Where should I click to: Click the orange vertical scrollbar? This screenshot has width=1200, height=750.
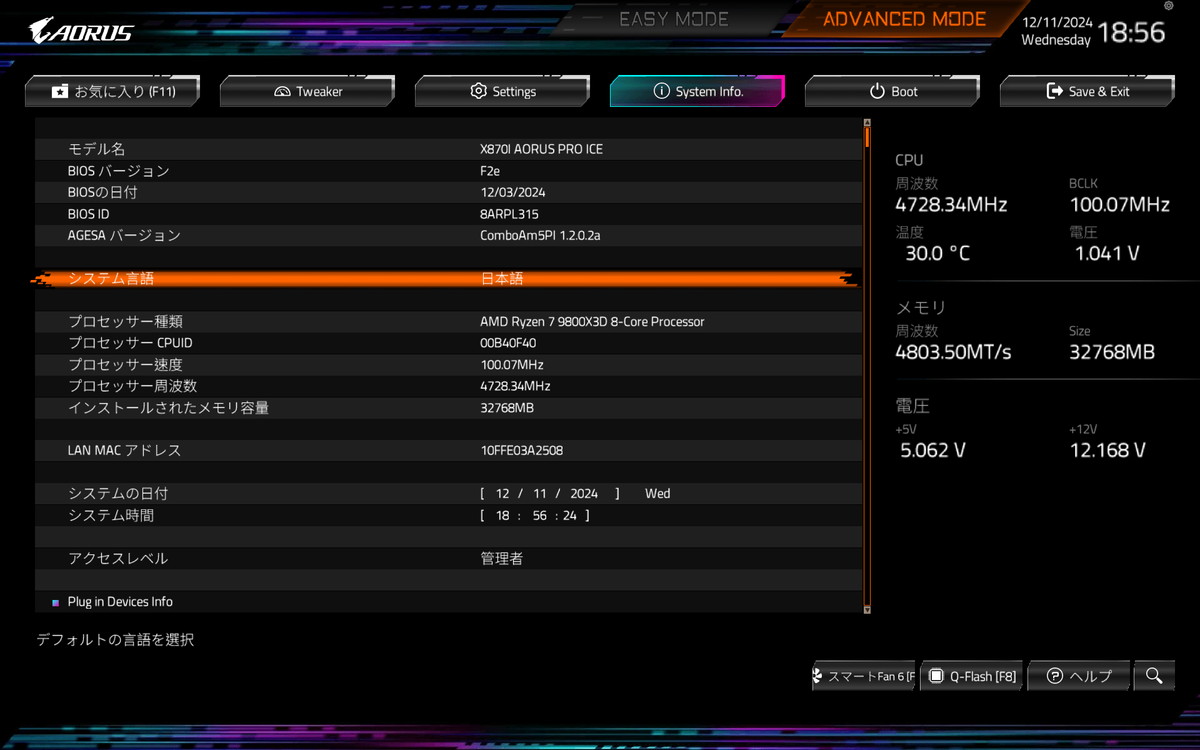[867, 366]
